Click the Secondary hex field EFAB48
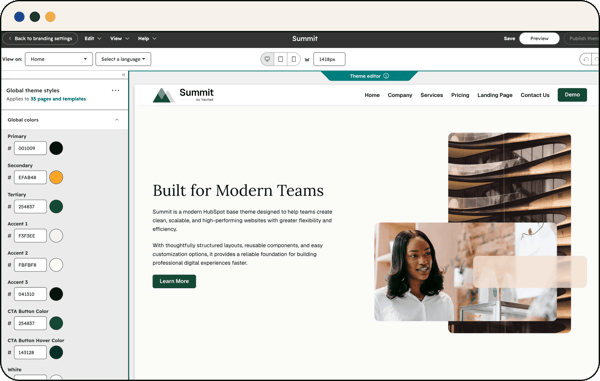 click(30, 177)
